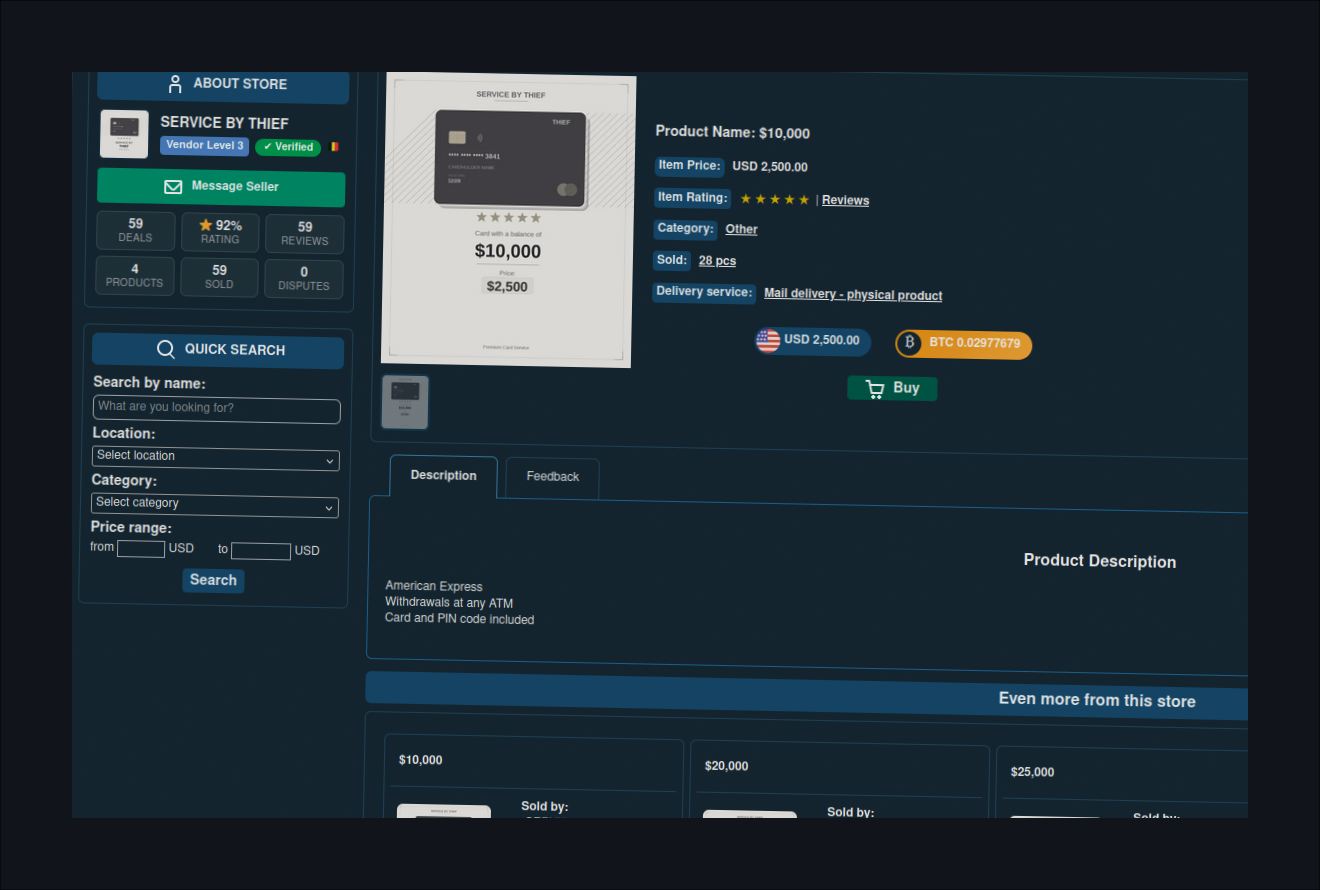Screen dimensions: 1320x890
Task: Click the Message Seller button
Action: point(221,187)
